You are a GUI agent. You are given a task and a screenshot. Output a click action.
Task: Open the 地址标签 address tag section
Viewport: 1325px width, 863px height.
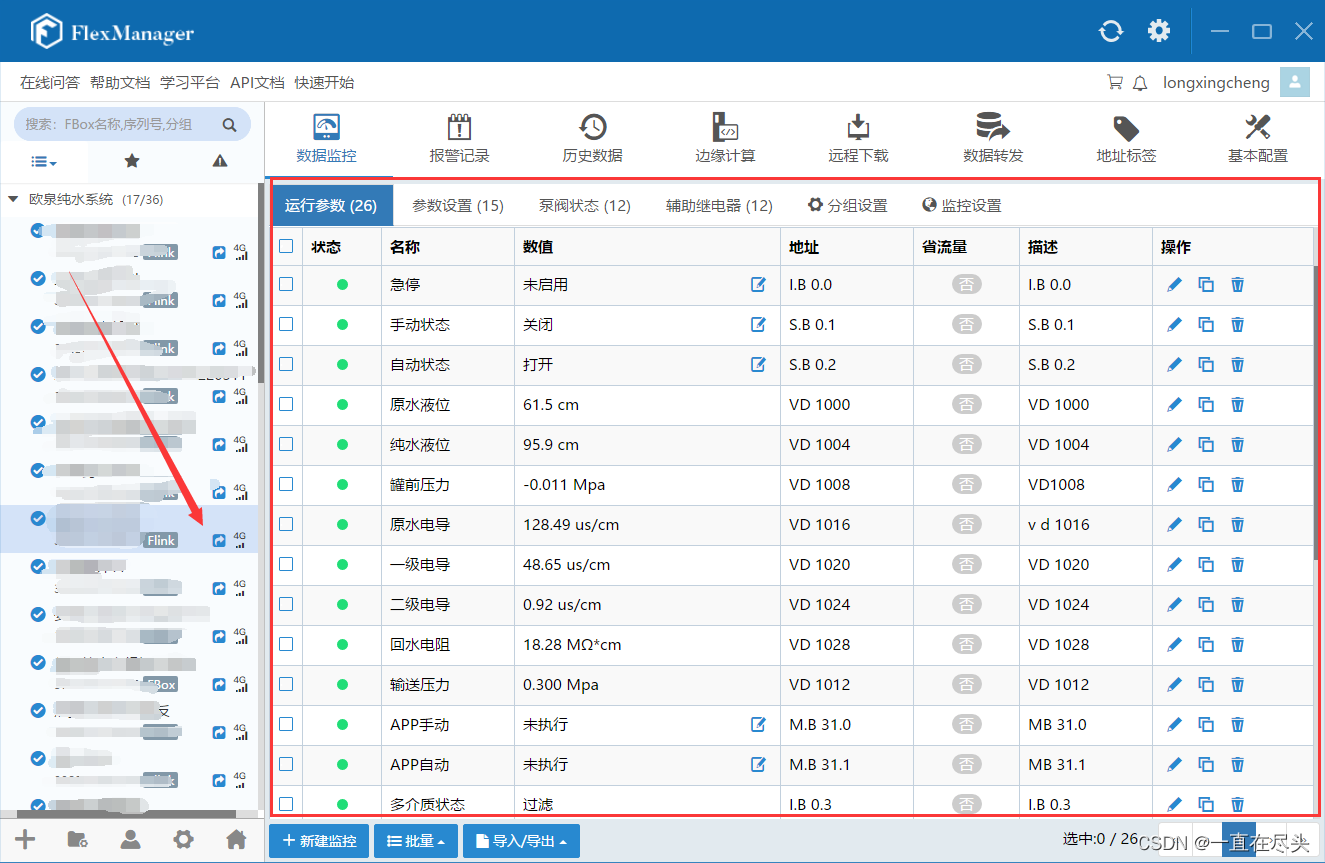(1126, 139)
